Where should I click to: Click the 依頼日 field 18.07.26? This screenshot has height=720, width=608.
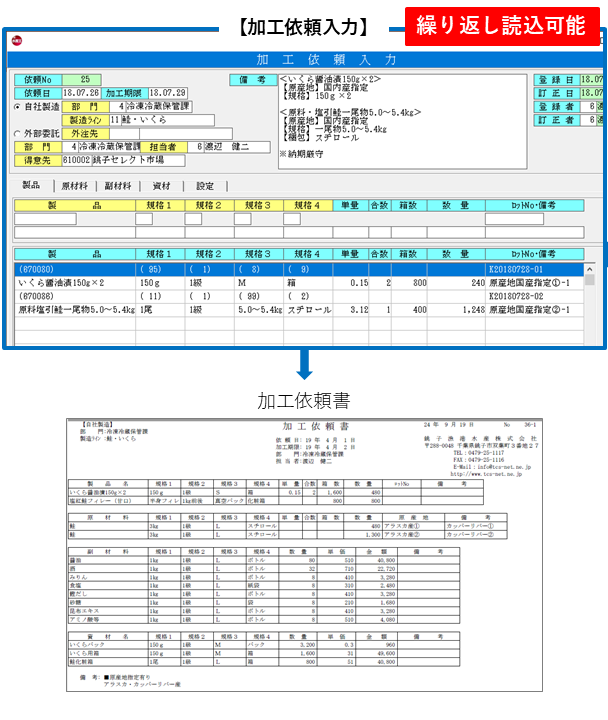tap(81, 93)
